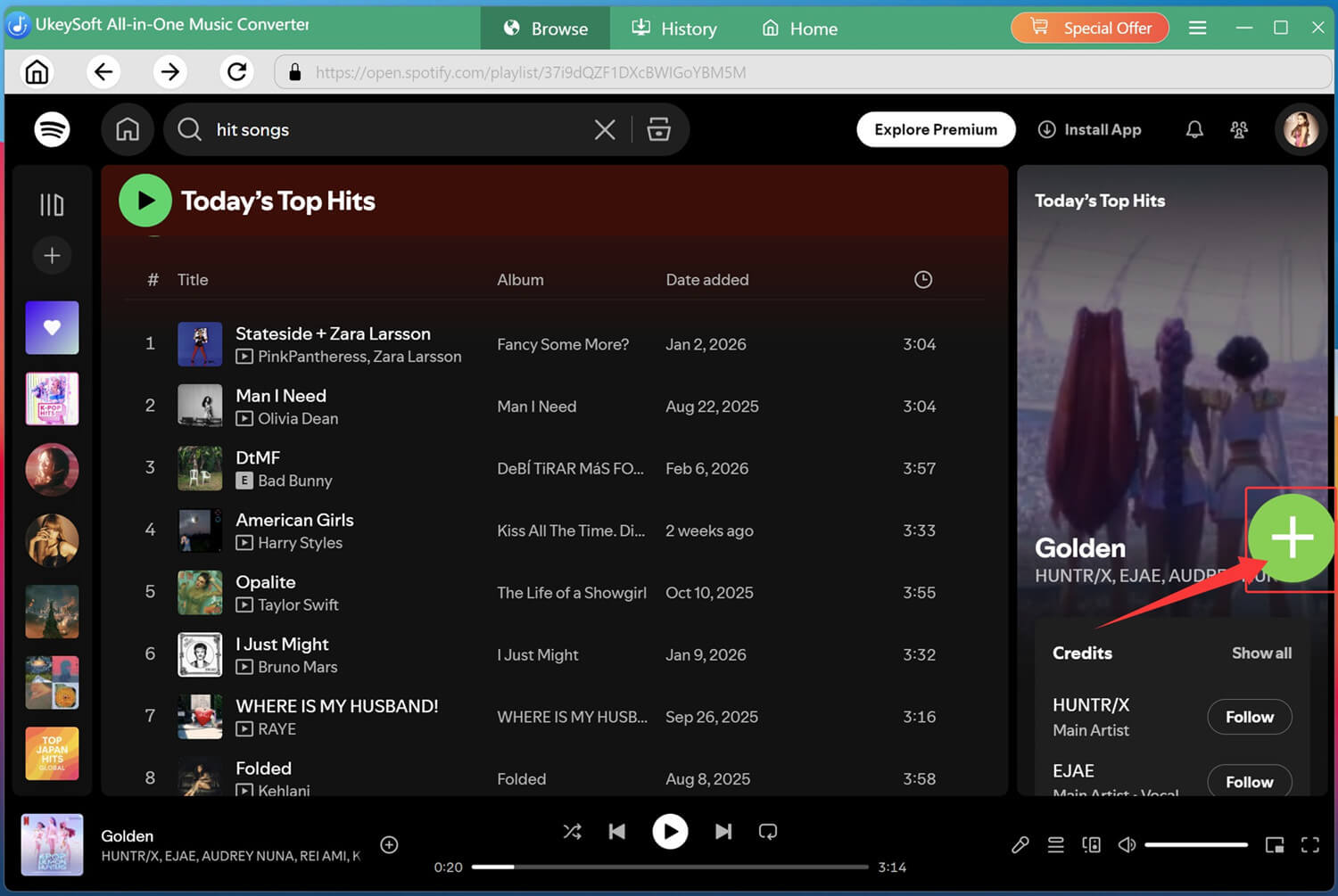
Task: Switch to the Browse tab
Action: point(545,28)
